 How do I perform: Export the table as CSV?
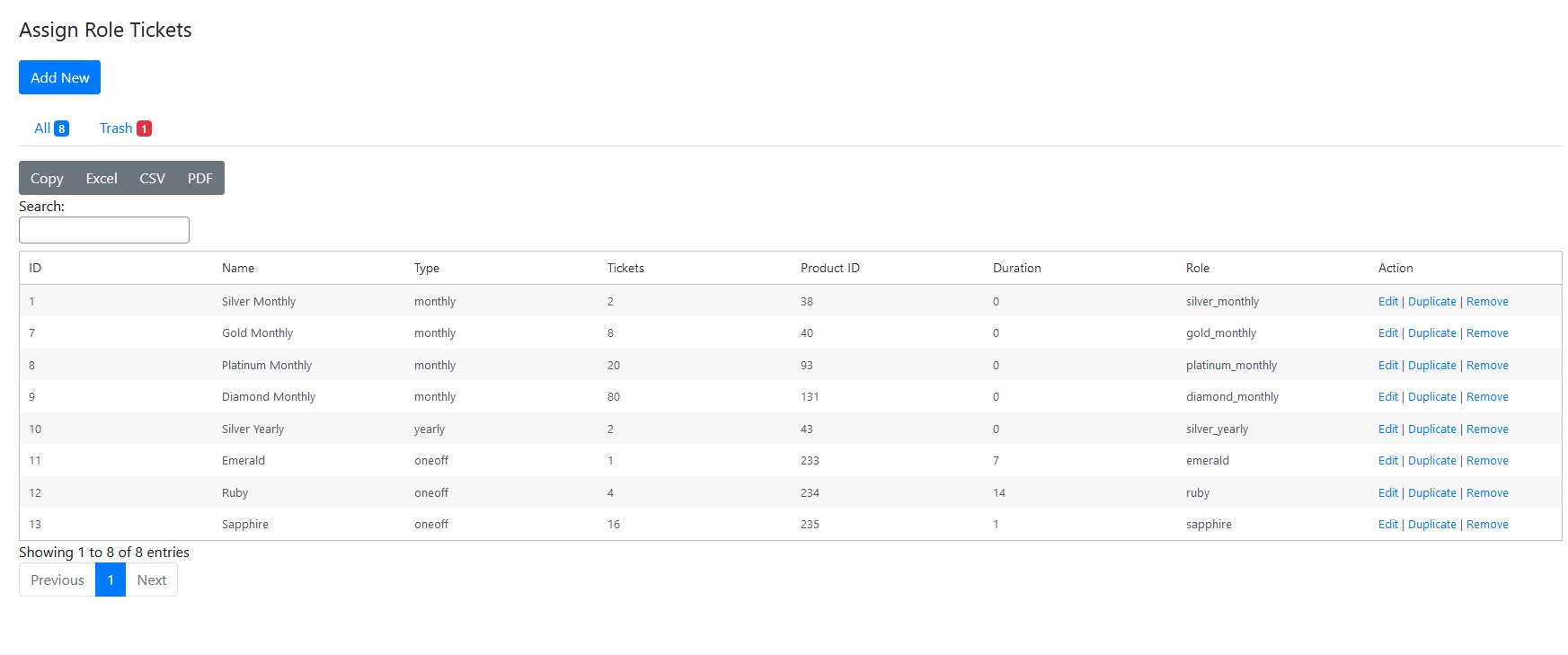point(152,178)
